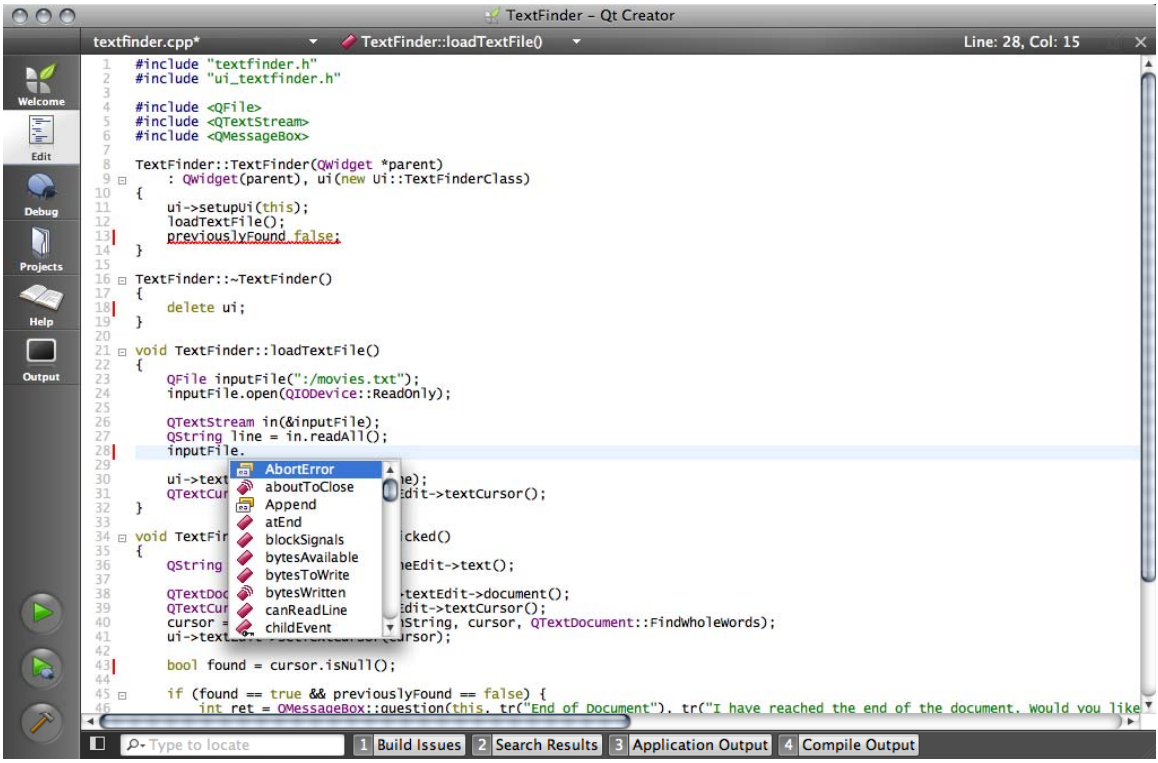Open the TextFinder::loadTextFile() symbol dropdown
This screenshot has width=1158, height=763.
[x=576, y=42]
